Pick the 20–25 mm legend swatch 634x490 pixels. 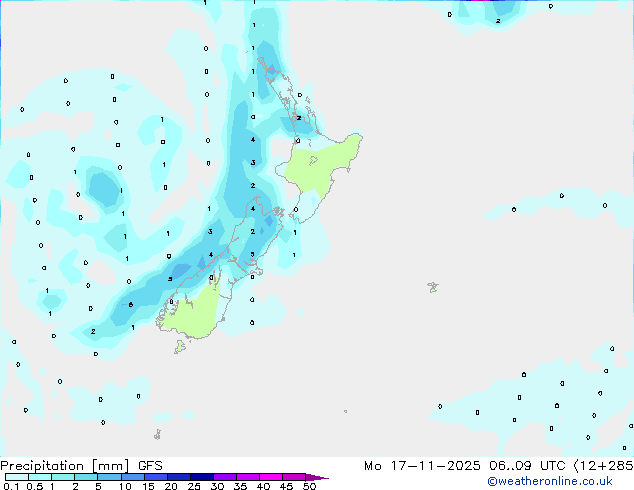pos(179,477)
